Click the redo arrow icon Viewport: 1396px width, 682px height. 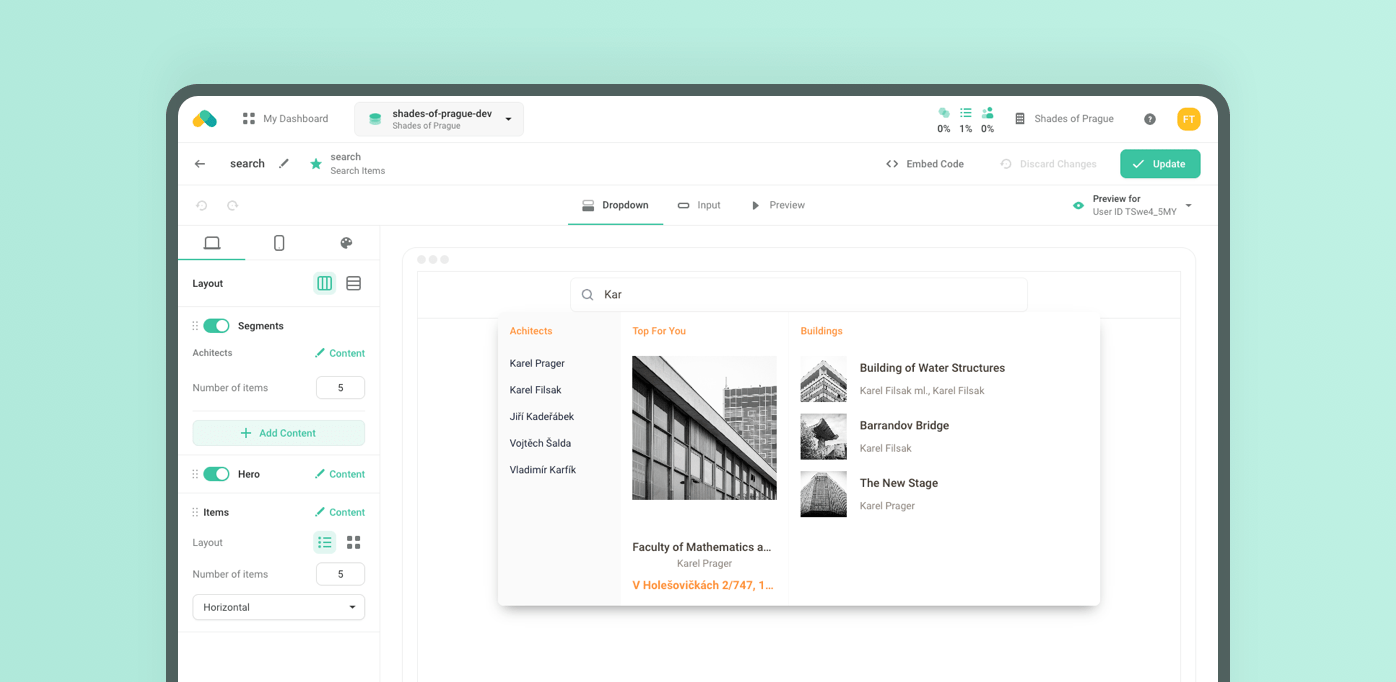(233, 206)
